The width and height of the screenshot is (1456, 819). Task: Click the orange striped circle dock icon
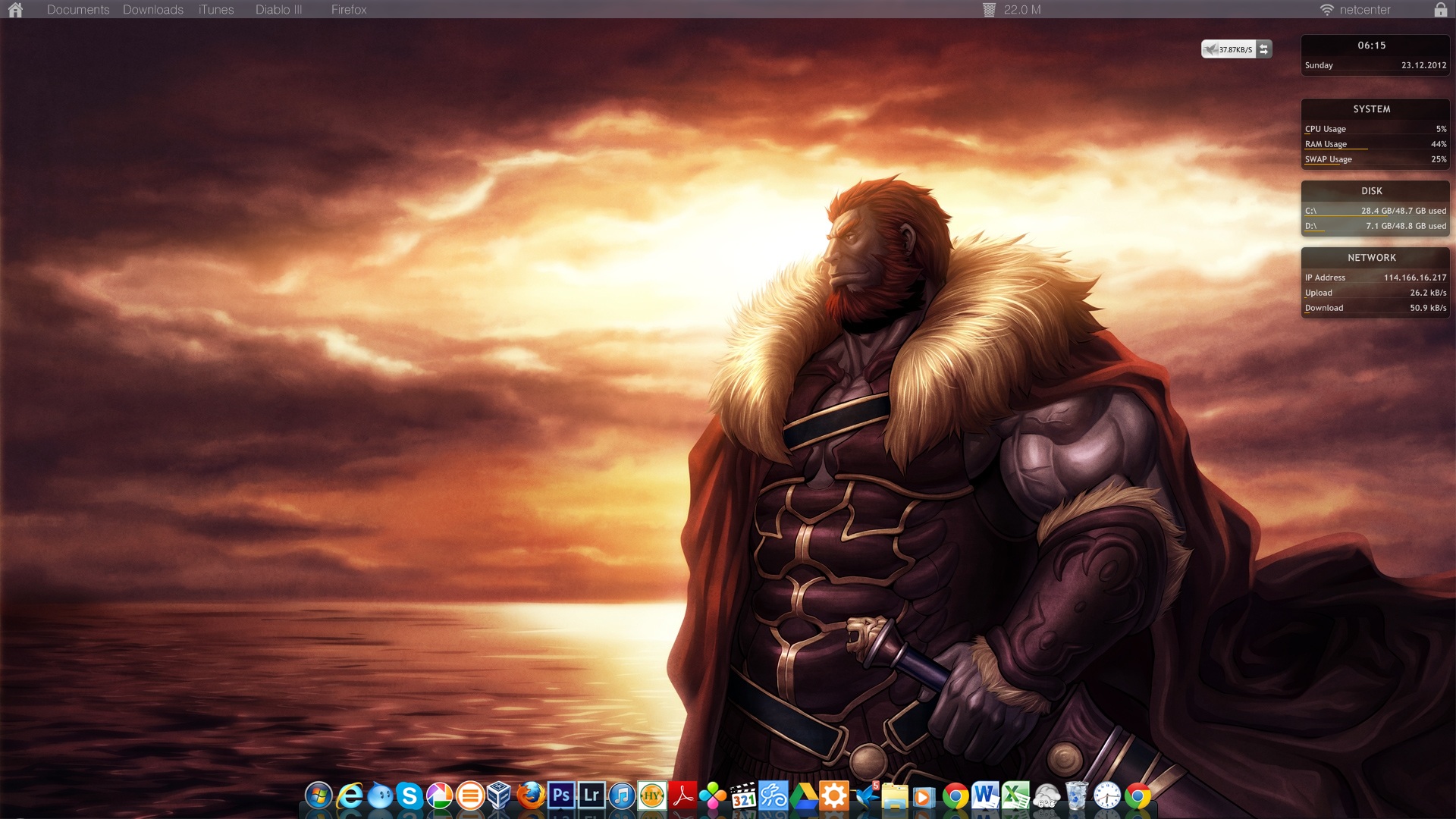(470, 796)
